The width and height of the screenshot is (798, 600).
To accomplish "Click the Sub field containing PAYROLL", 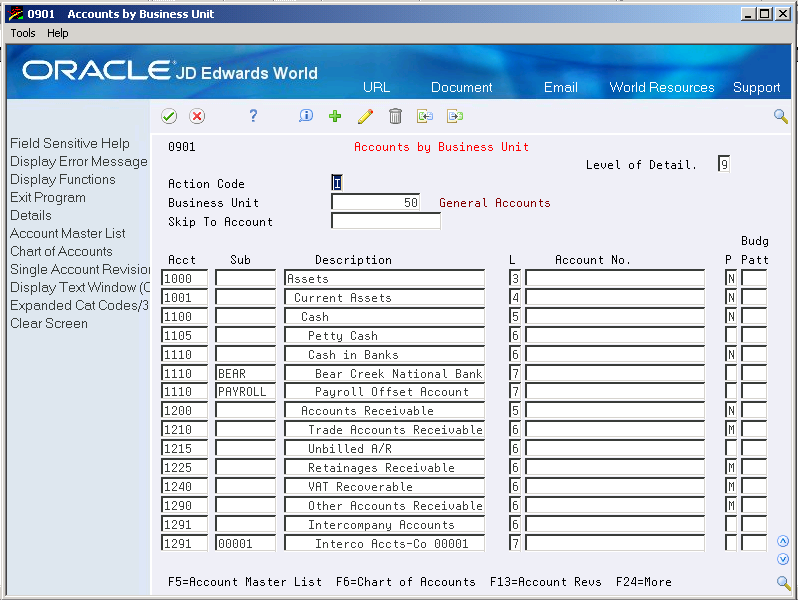I will pos(245,391).
